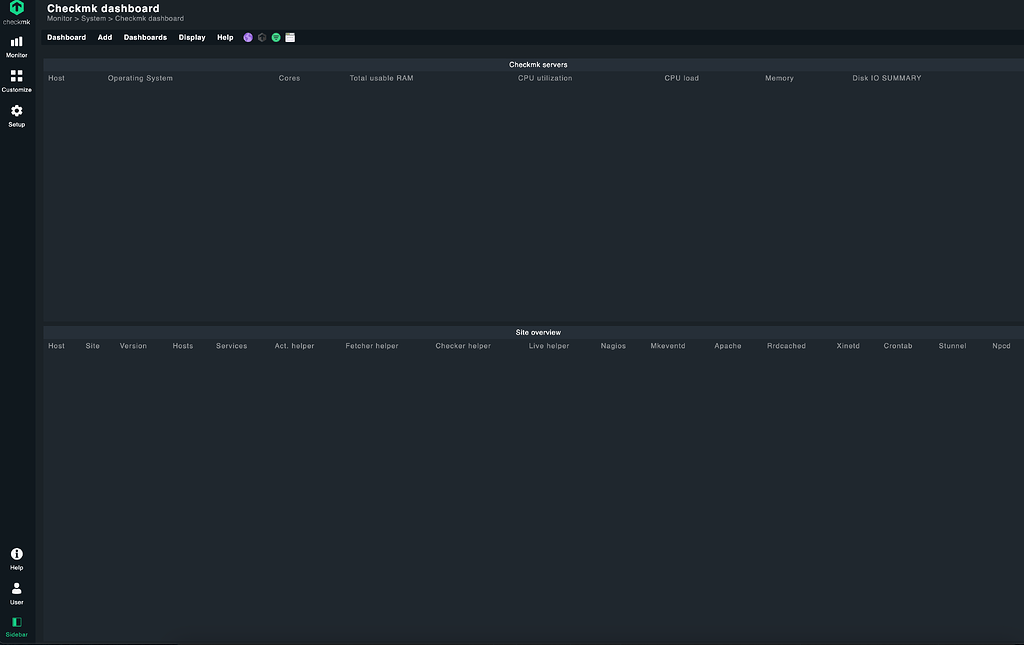Open the User menu from the sidebar

point(16,592)
